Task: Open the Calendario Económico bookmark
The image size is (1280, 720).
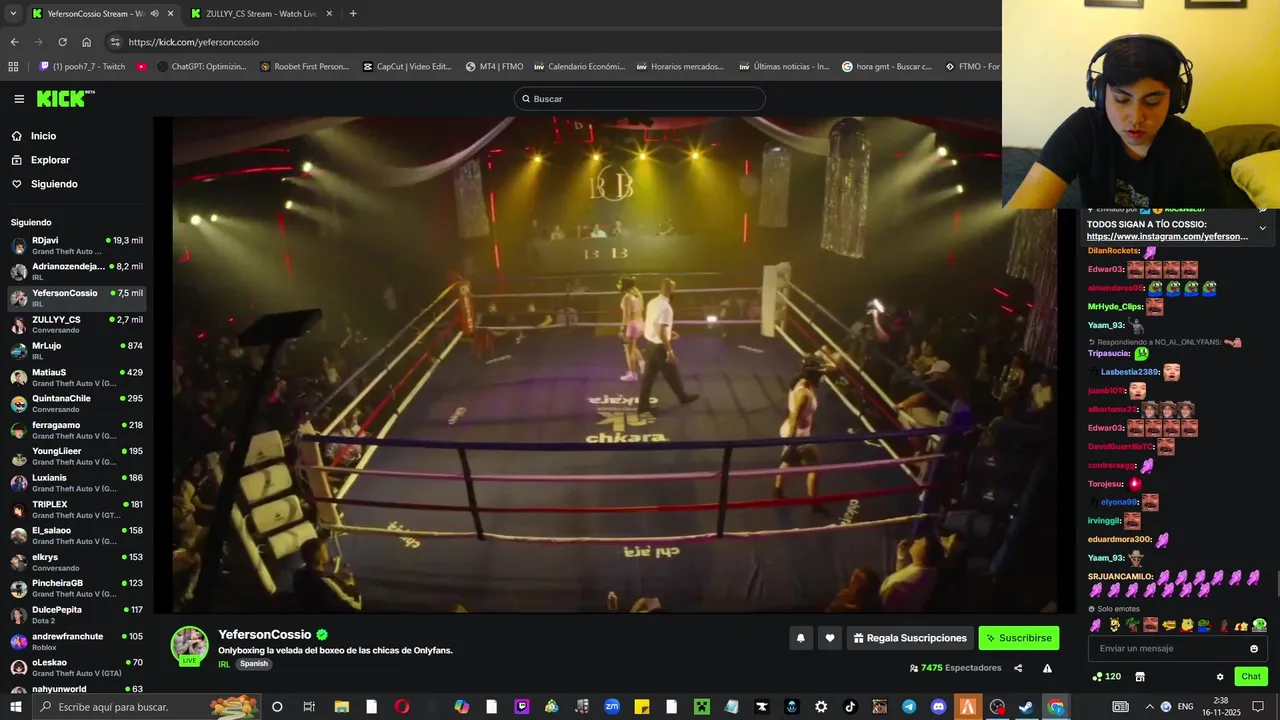Action: [580, 67]
